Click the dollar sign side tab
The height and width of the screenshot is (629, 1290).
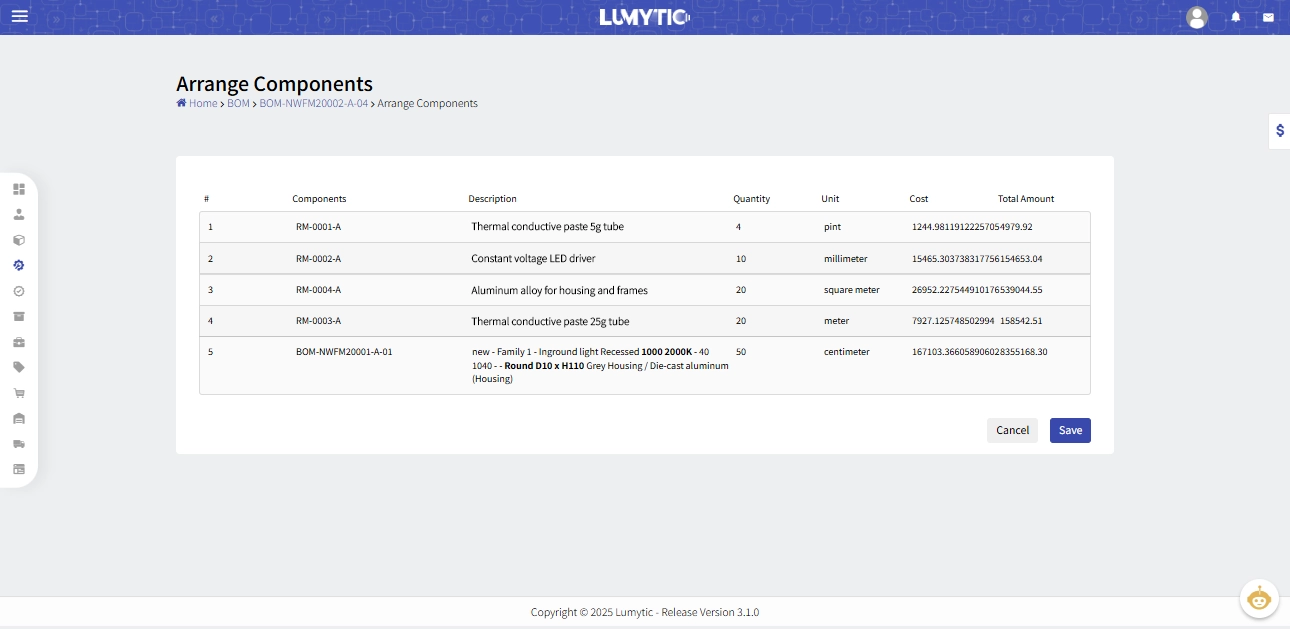click(x=1279, y=131)
